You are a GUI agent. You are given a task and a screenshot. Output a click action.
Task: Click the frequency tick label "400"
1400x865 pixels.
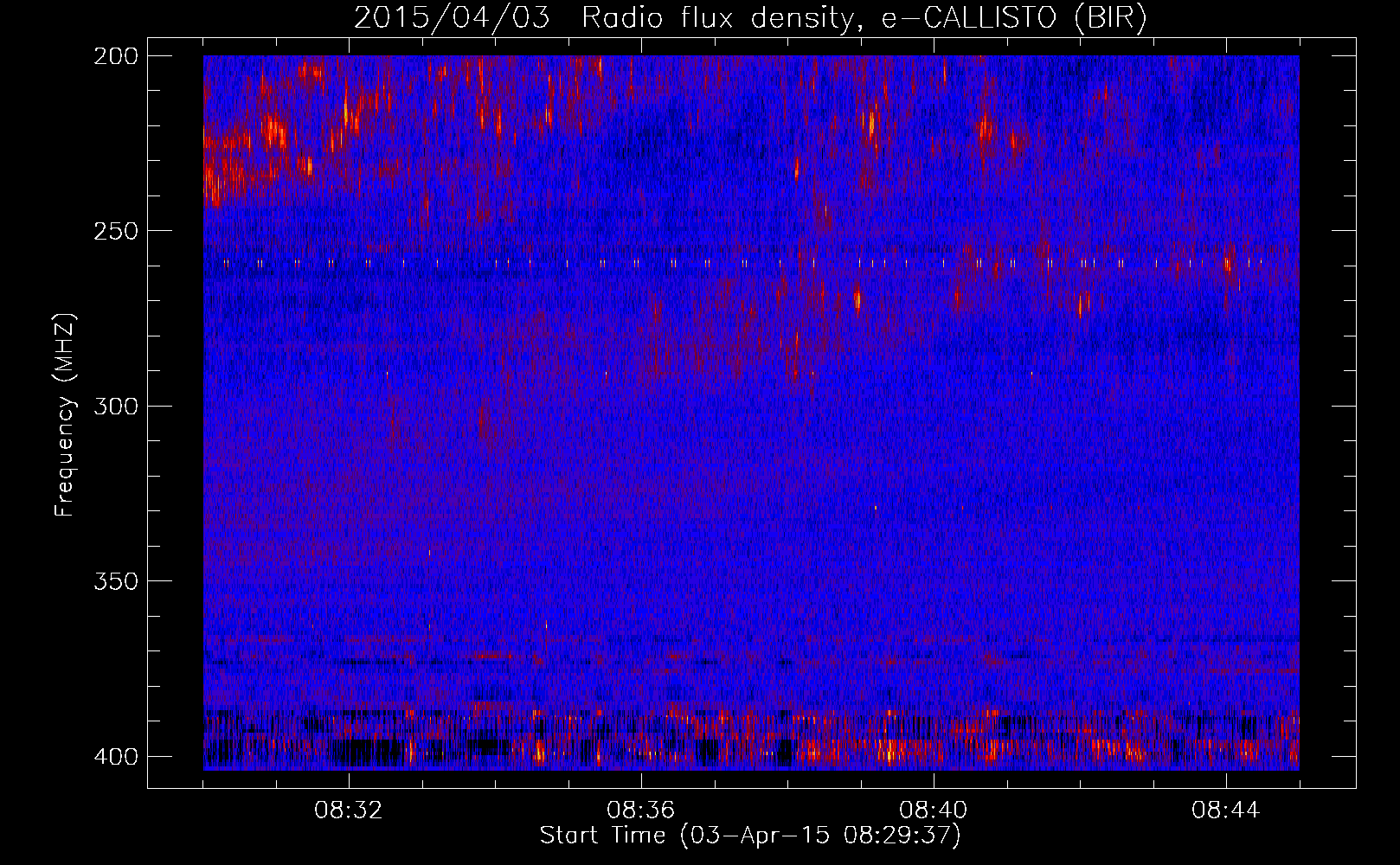point(115,757)
